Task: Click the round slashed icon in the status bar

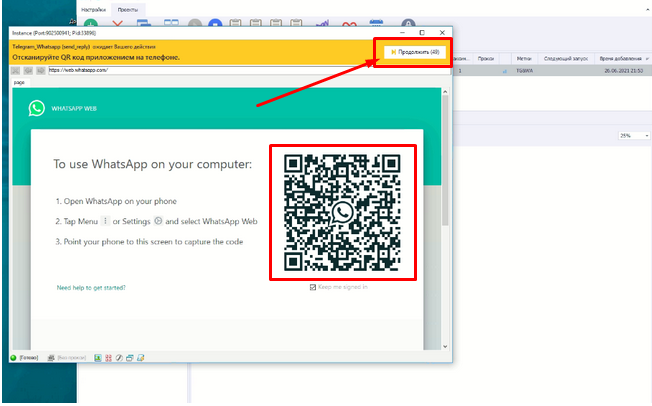Action: [x=119, y=358]
